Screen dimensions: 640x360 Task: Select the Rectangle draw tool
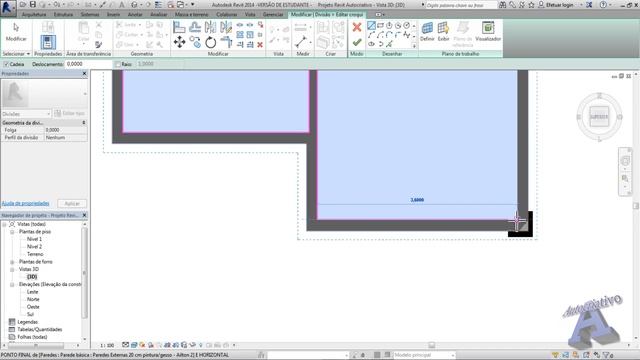(380, 26)
